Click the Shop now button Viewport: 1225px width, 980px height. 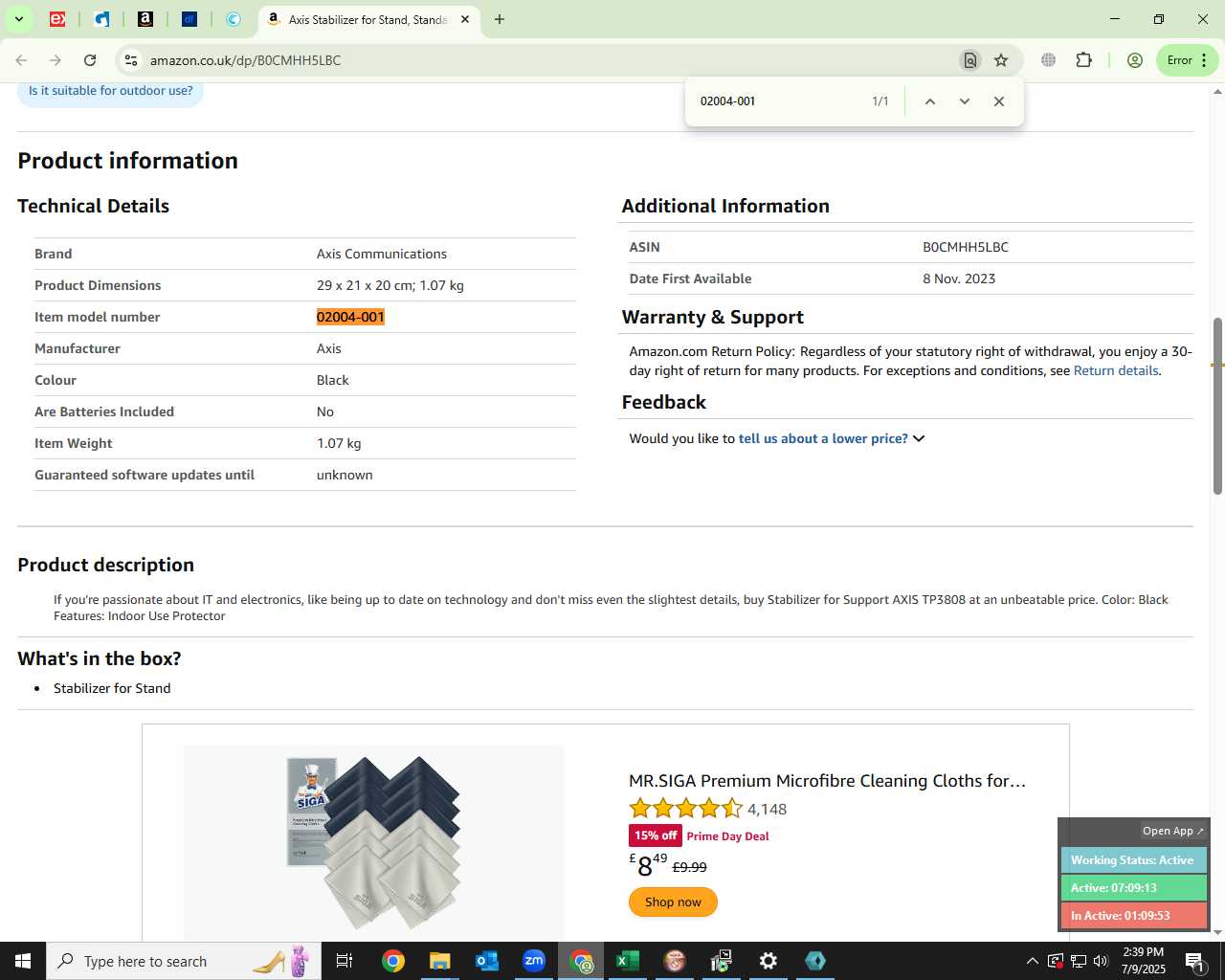pos(673,902)
